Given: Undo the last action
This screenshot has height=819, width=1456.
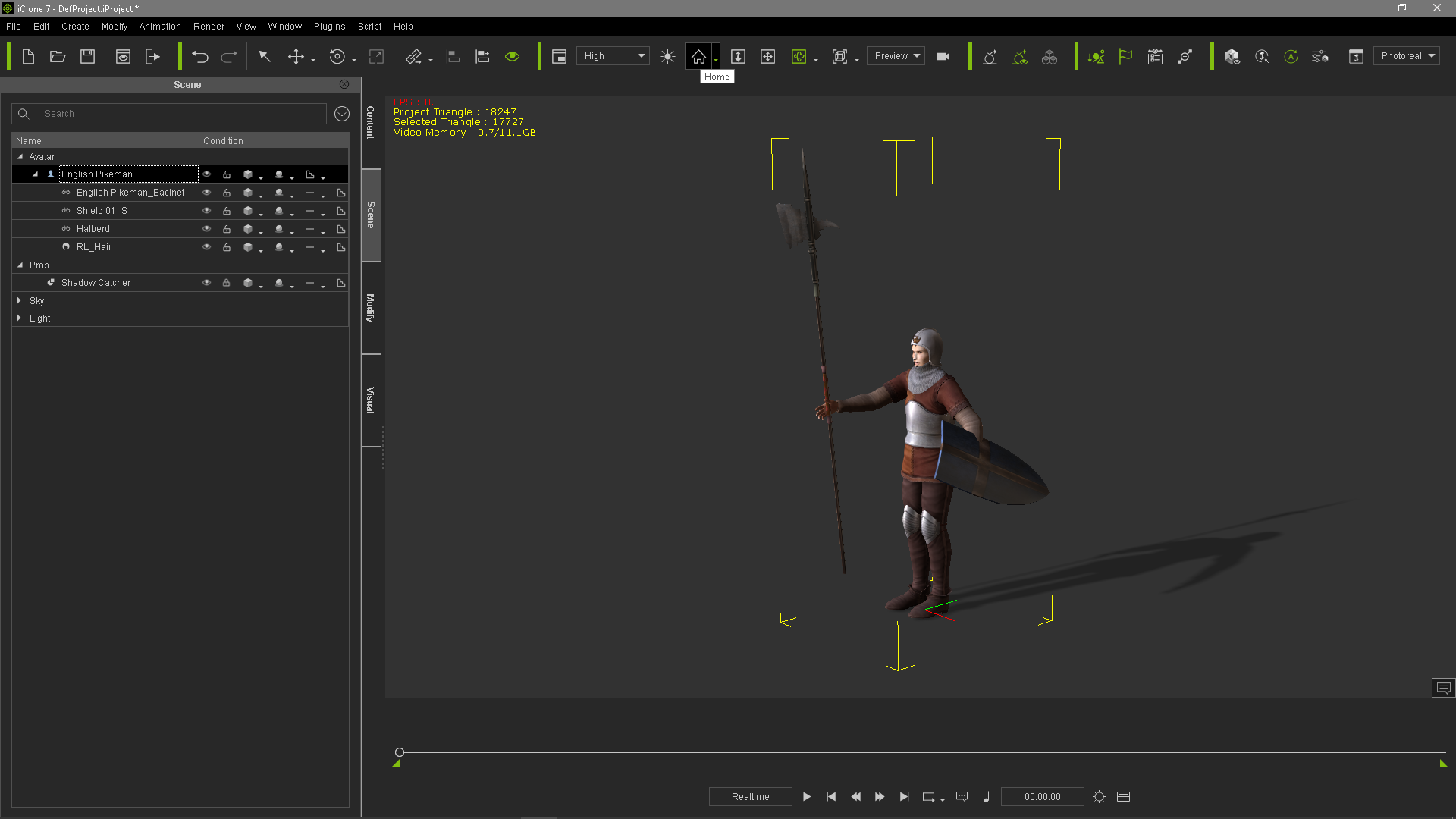Looking at the screenshot, I should tap(199, 56).
